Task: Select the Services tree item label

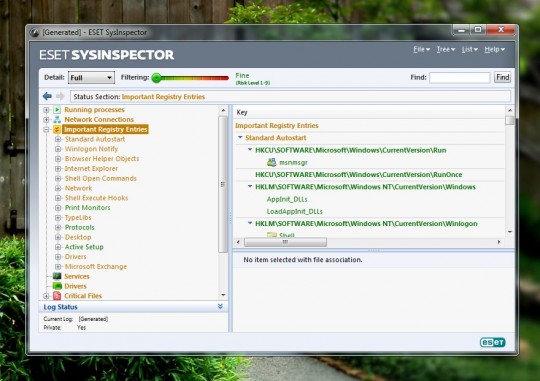Action: coord(77,276)
